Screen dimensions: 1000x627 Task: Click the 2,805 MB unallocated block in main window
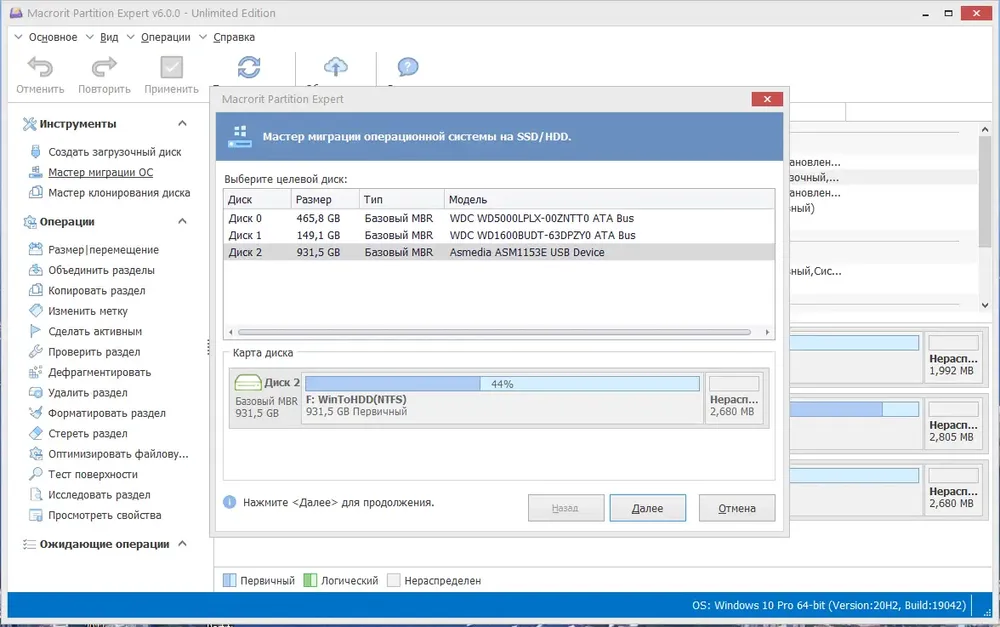953,424
